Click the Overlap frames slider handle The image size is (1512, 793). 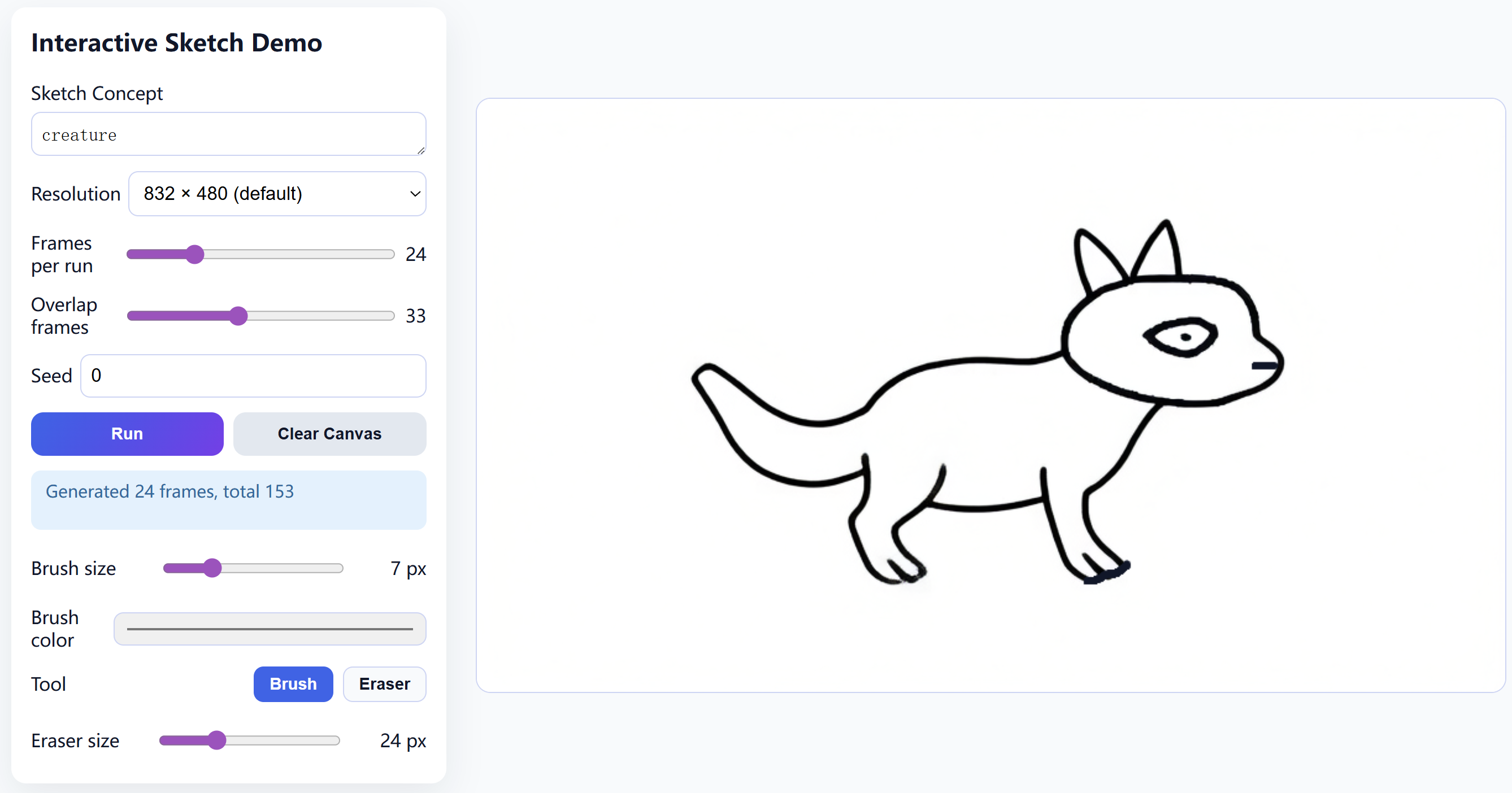(238, 316)
